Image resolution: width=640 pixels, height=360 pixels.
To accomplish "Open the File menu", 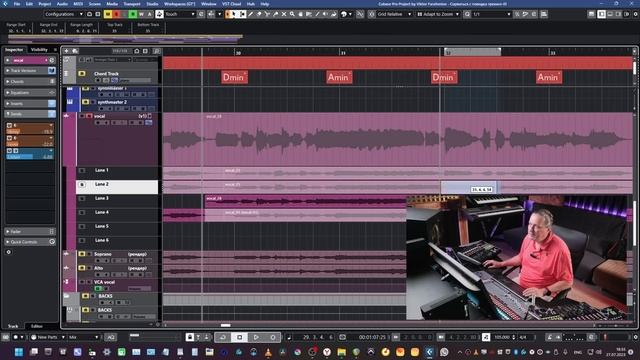I will [17, 4].
